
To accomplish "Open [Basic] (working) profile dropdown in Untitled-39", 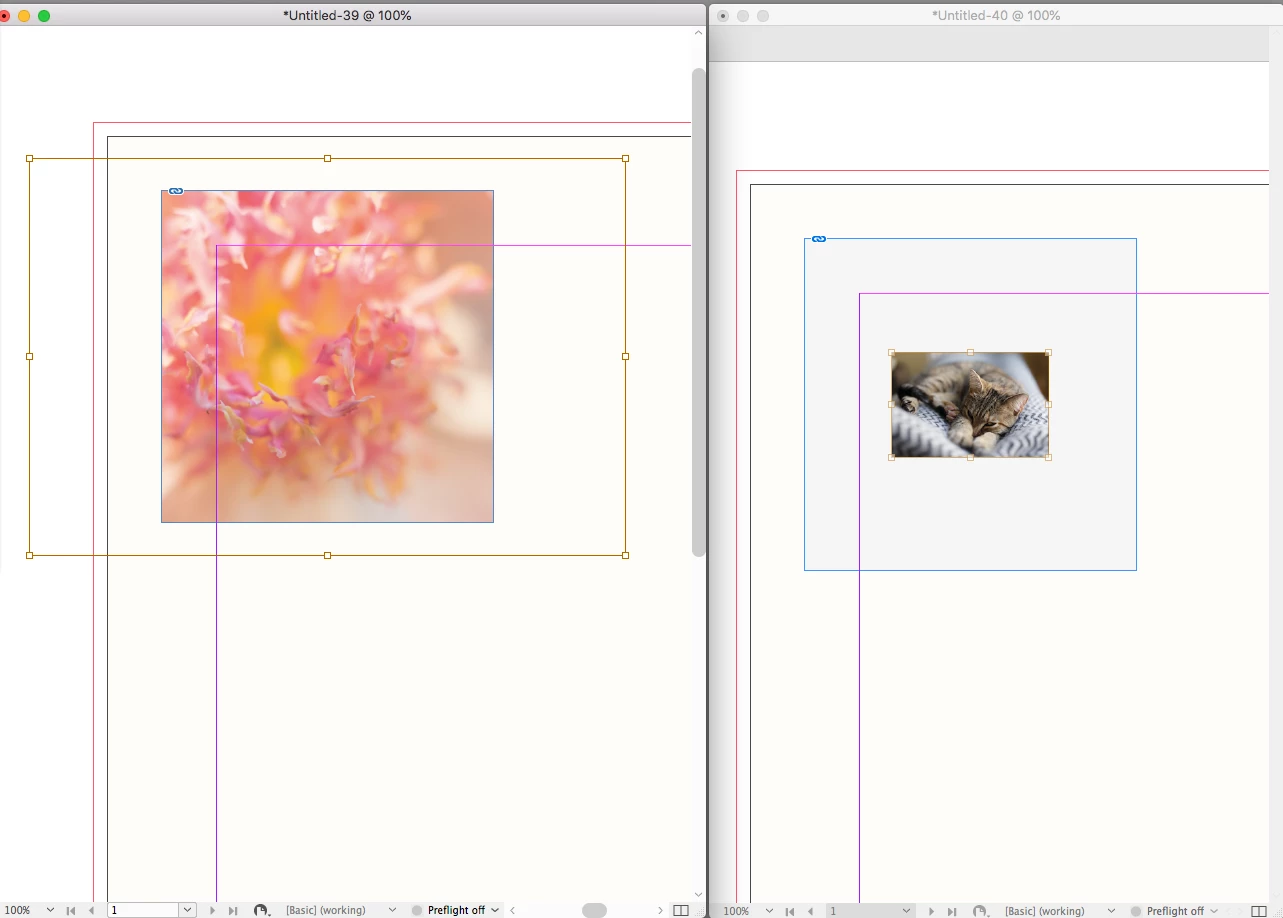I will [x=392, y=910].
